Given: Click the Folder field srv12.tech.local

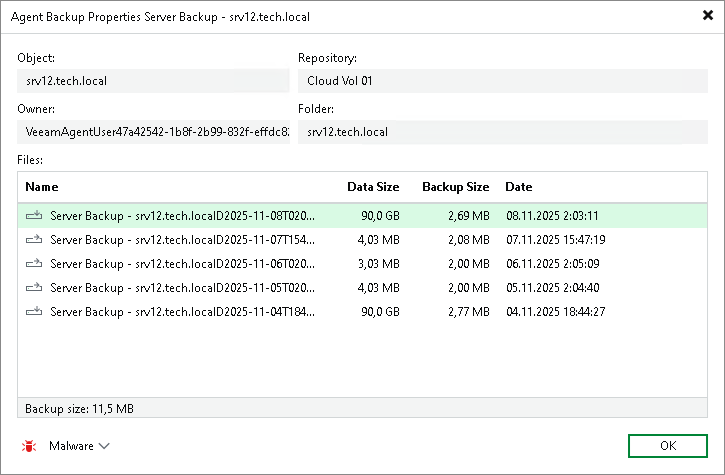Looking at the screenshot, I should (502, 131).
